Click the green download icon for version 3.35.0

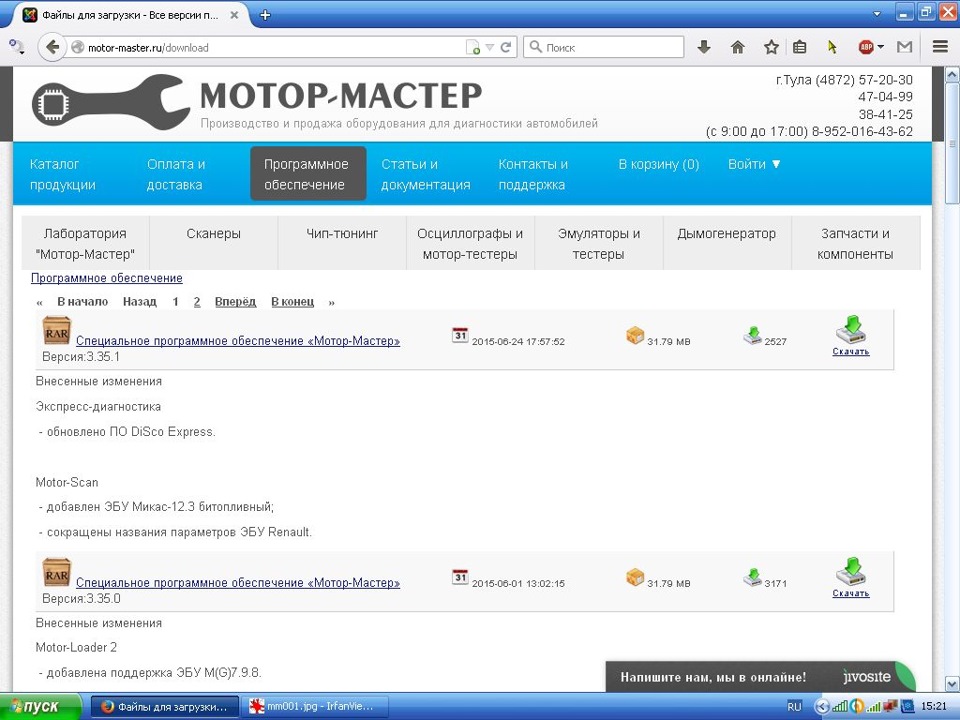[850, 571]
